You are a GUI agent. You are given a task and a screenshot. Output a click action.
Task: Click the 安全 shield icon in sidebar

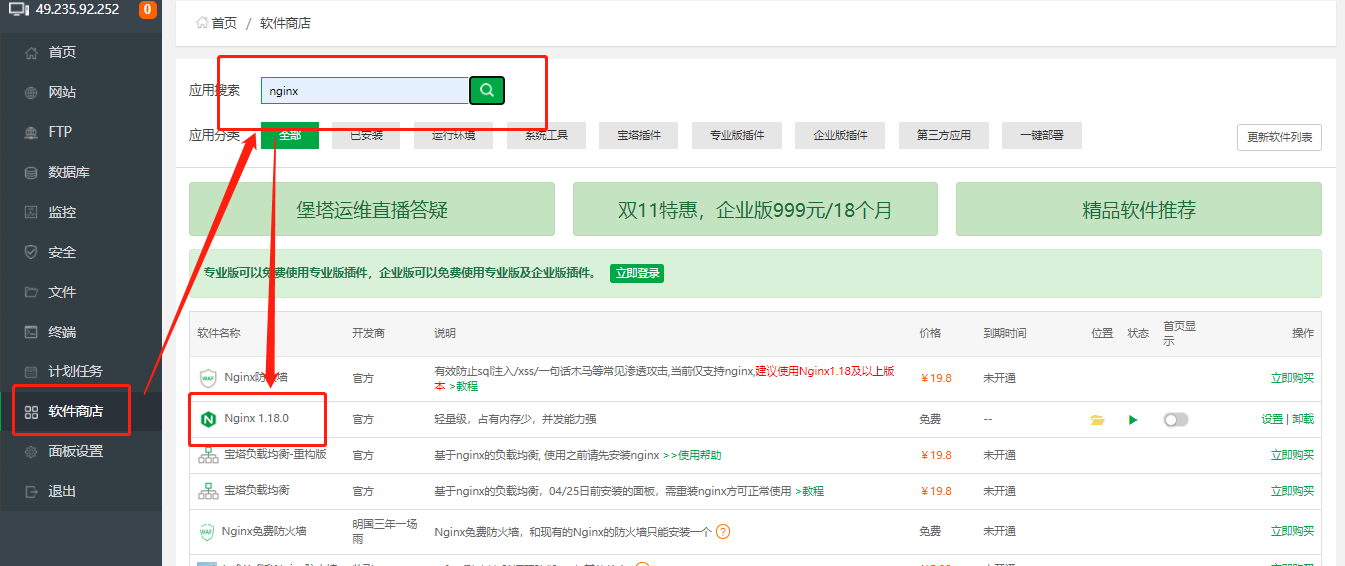click(31, 252)
